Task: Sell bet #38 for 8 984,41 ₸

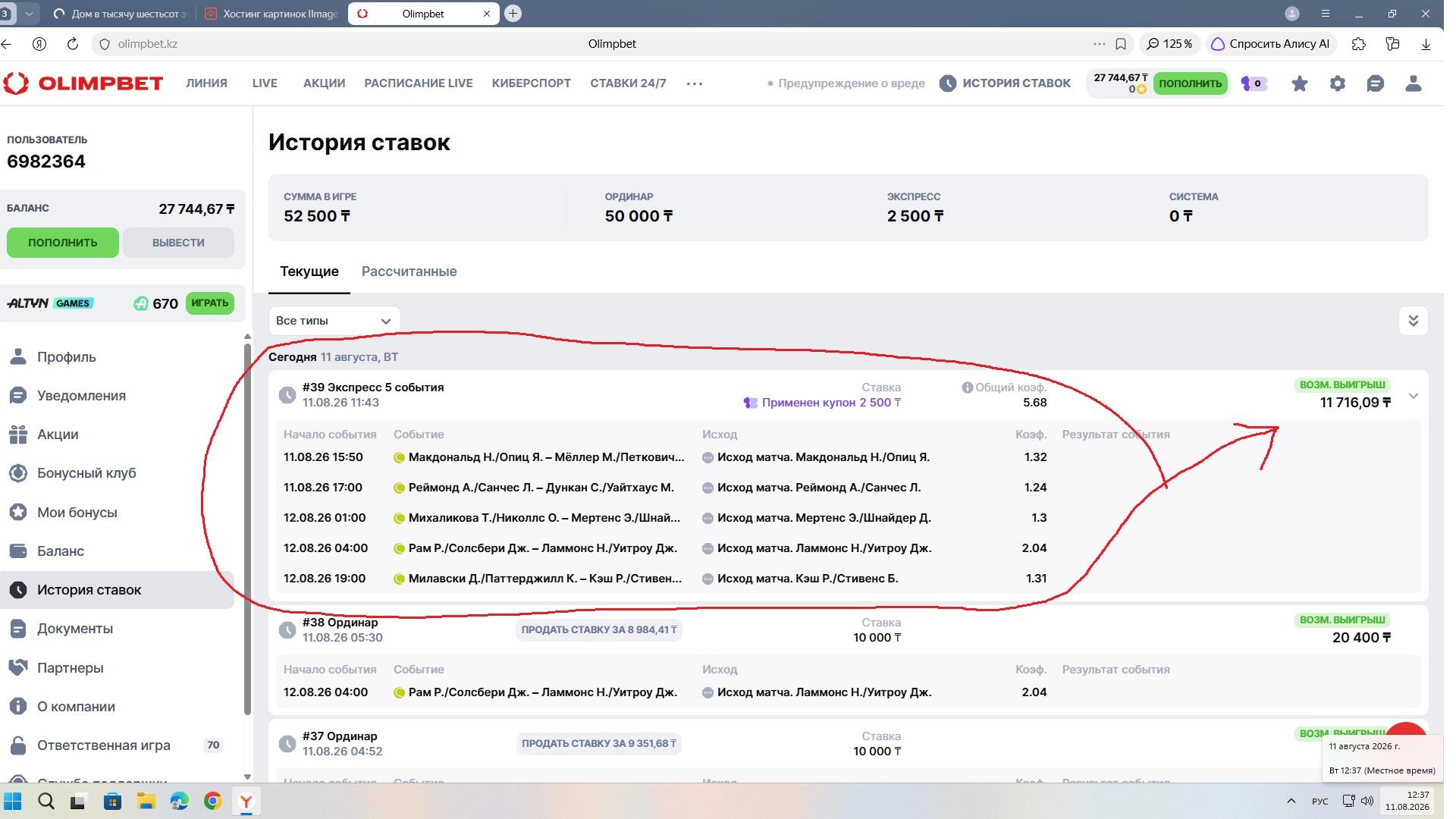Action: point(599,630)
